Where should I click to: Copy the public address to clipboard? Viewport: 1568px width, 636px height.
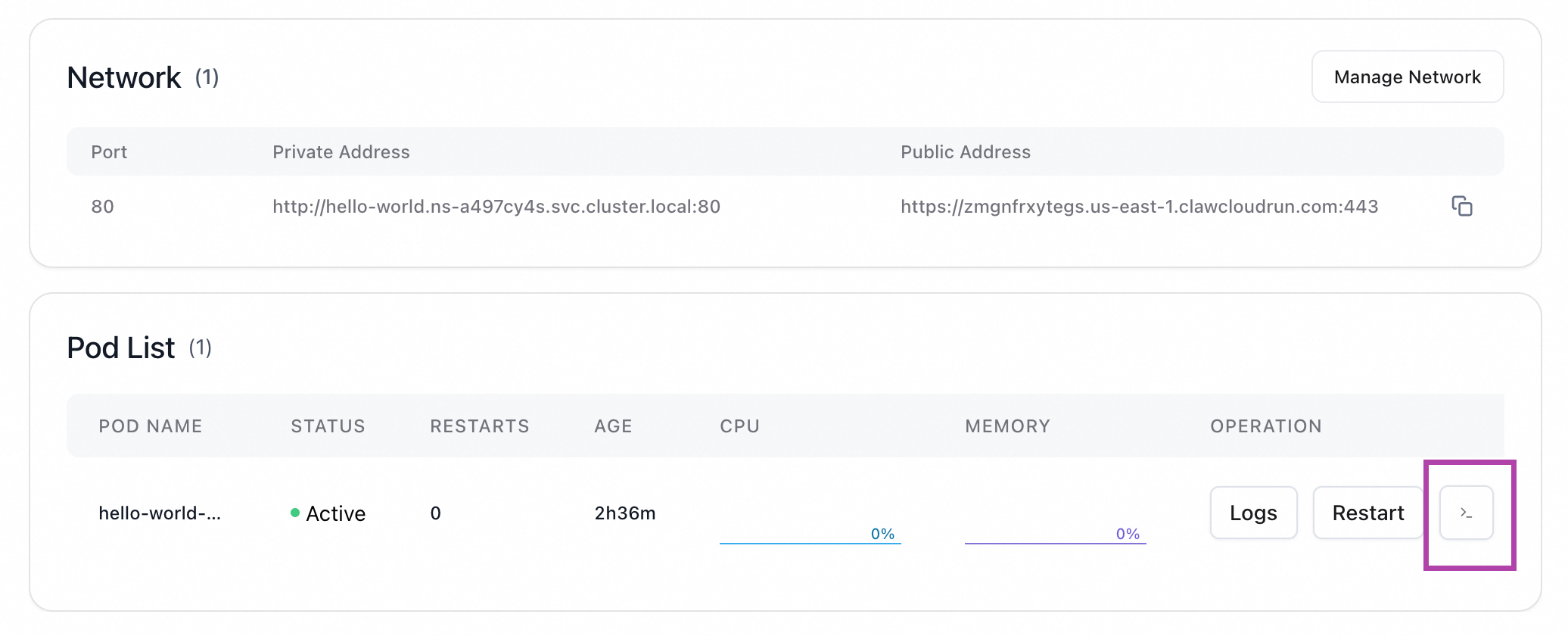click(1461, 206)
